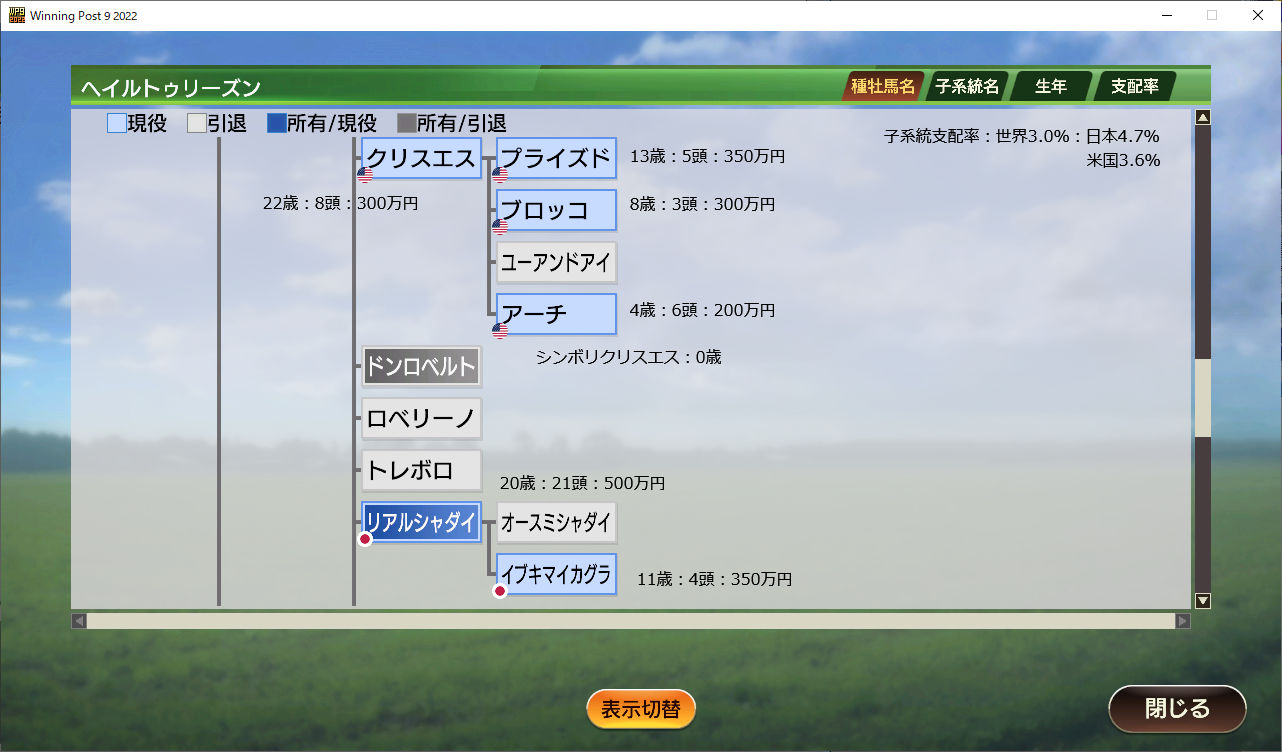Click the horizontal scrollbar track
Screen dimensions: 1282x752
point(631,621)
